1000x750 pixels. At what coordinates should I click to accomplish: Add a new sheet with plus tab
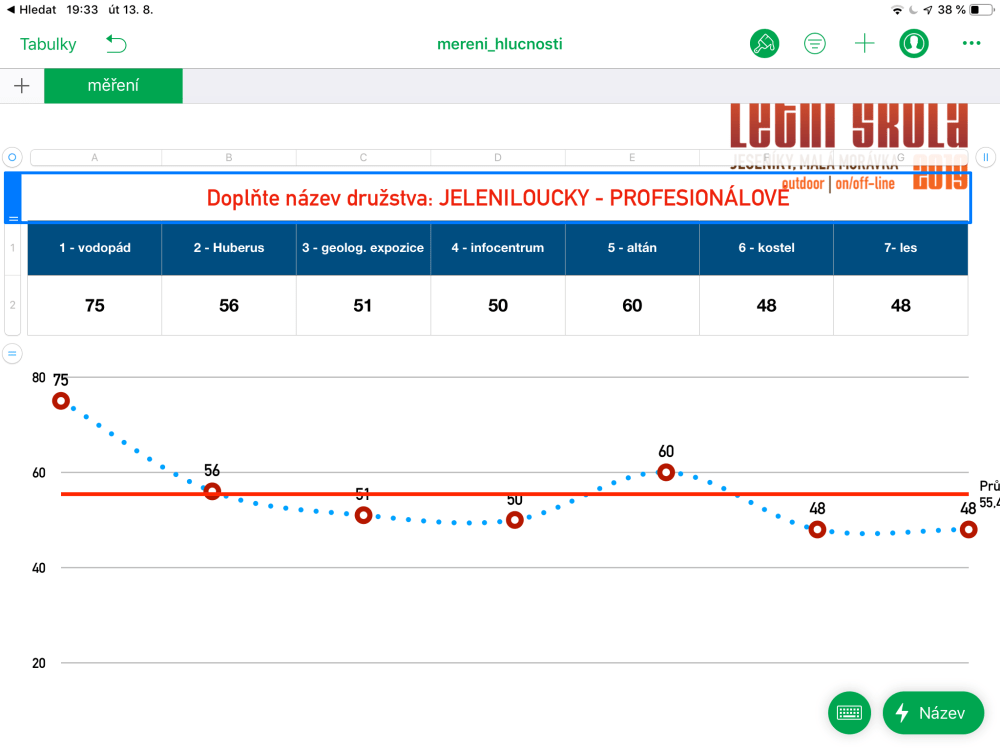[21, 86]
